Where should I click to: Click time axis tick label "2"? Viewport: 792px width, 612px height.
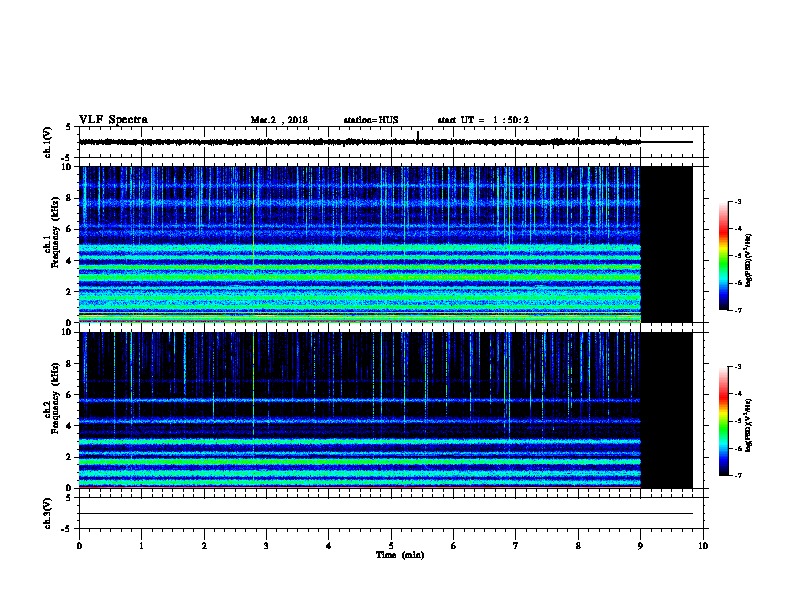[x=204, y=546]
